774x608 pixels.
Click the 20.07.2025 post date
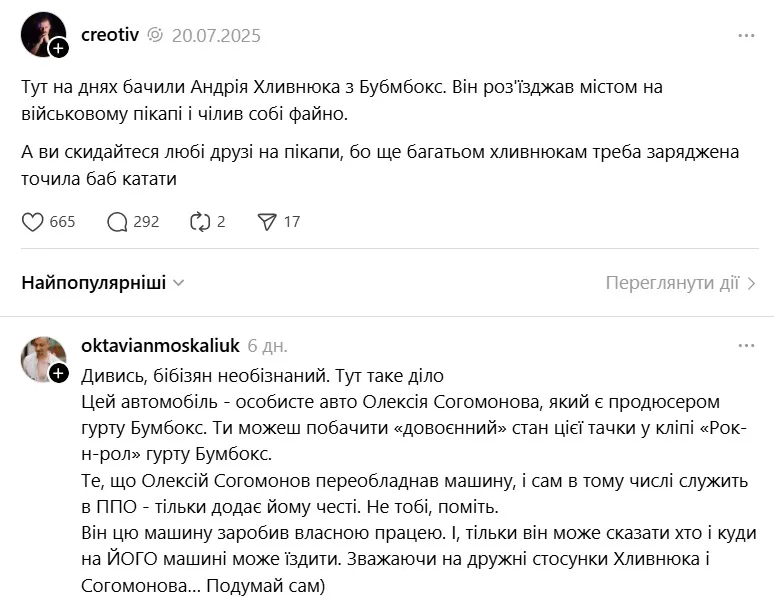(x=216, y=36)
